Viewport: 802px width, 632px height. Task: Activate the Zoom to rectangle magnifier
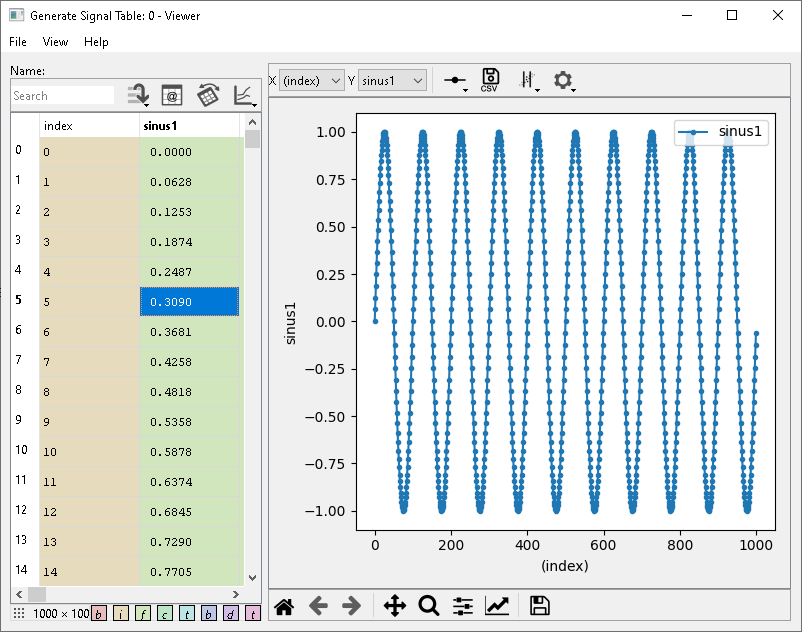point(429,605)
